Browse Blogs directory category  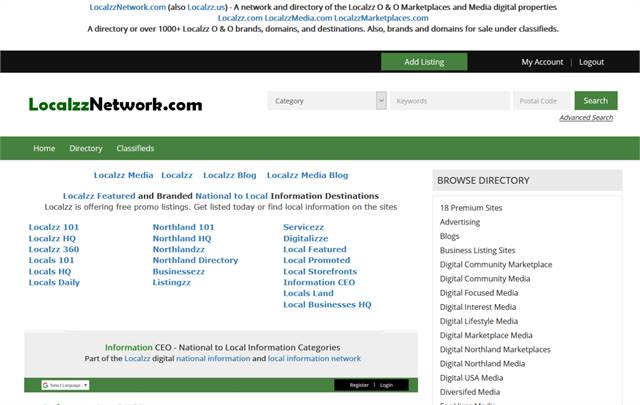tap(449, 236)
